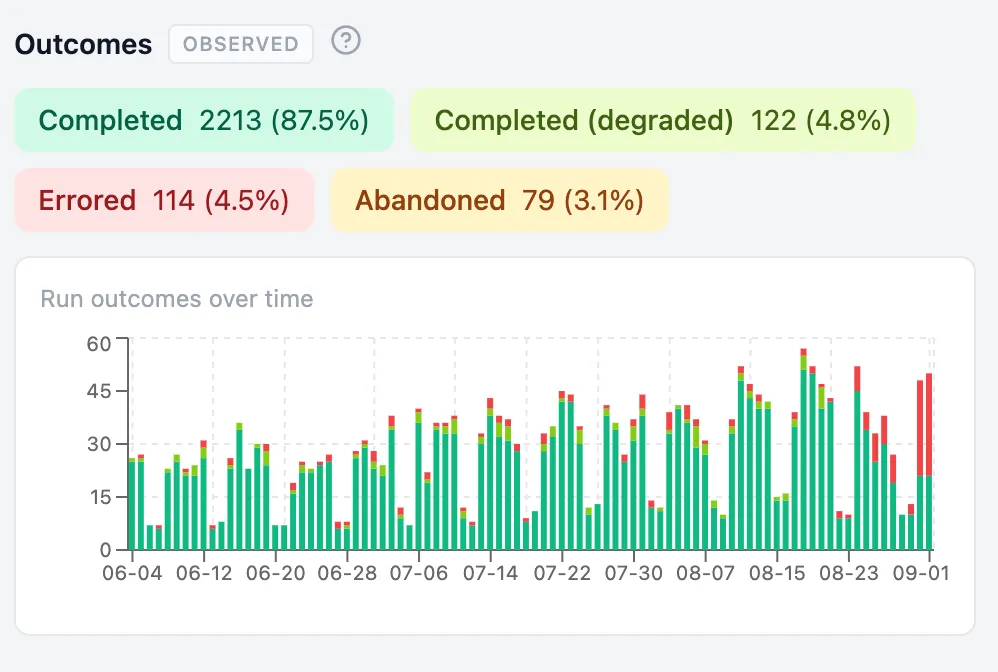Click the 15 y-axis value

tap(100, 497)
